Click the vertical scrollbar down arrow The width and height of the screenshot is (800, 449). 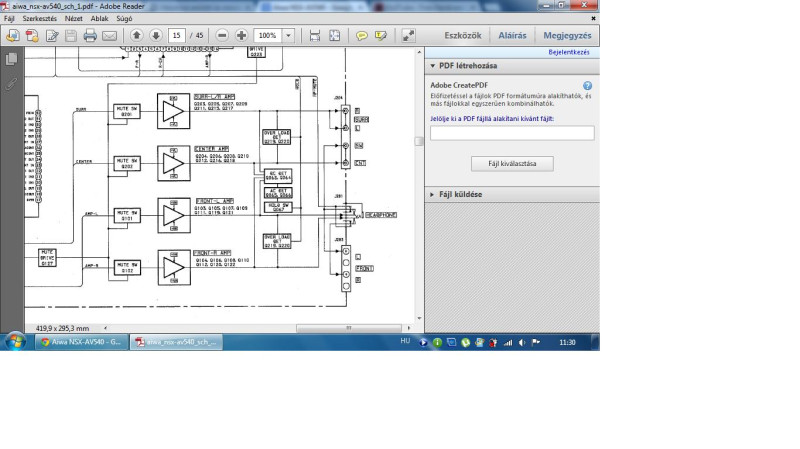coord(419,318)
